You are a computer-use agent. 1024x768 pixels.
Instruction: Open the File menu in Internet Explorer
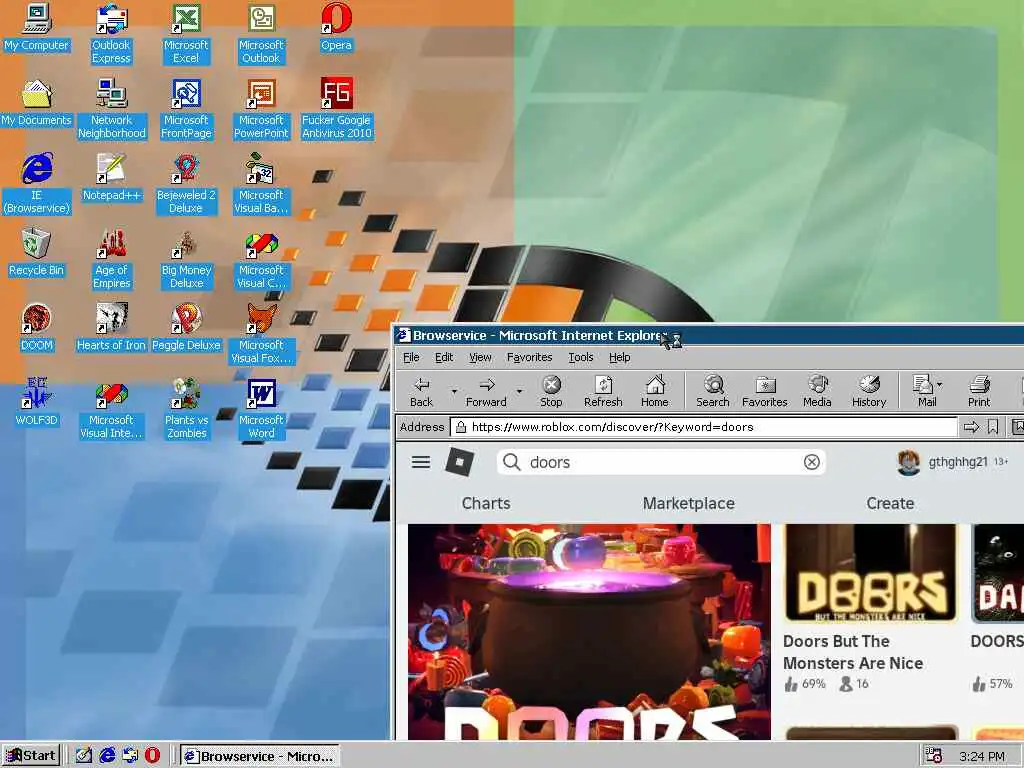coord(411,357)
